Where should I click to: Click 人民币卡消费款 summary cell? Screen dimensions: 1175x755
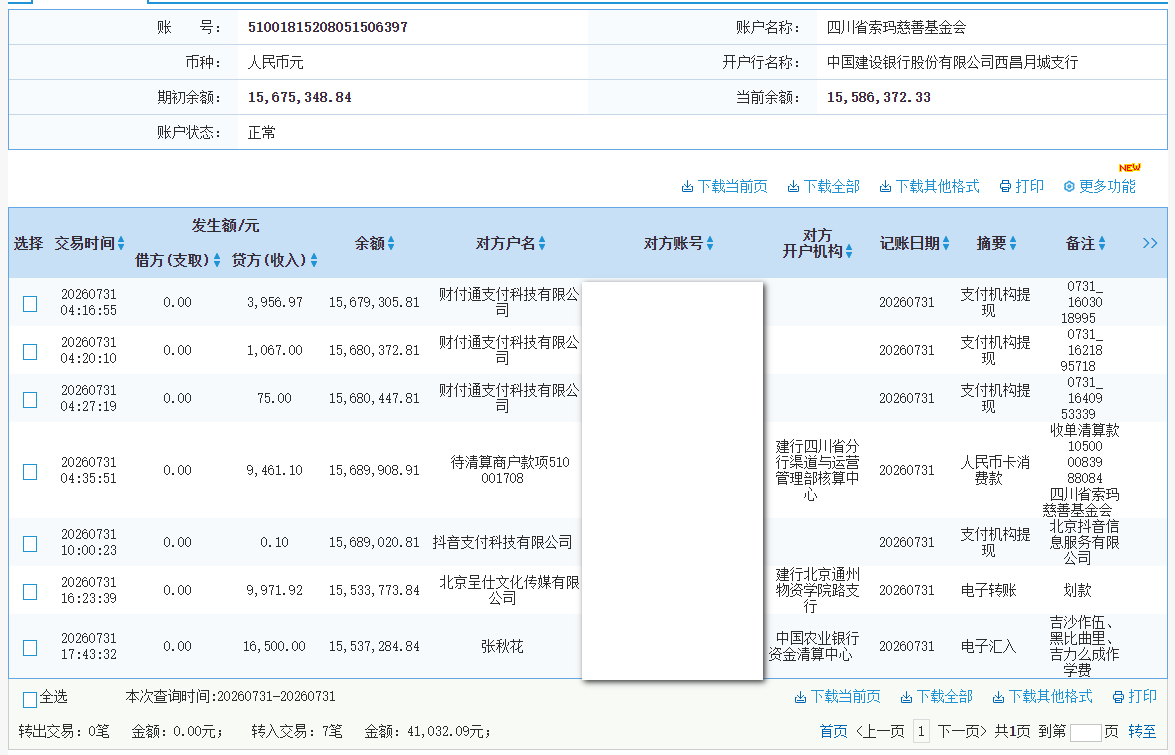click(995, 470)
